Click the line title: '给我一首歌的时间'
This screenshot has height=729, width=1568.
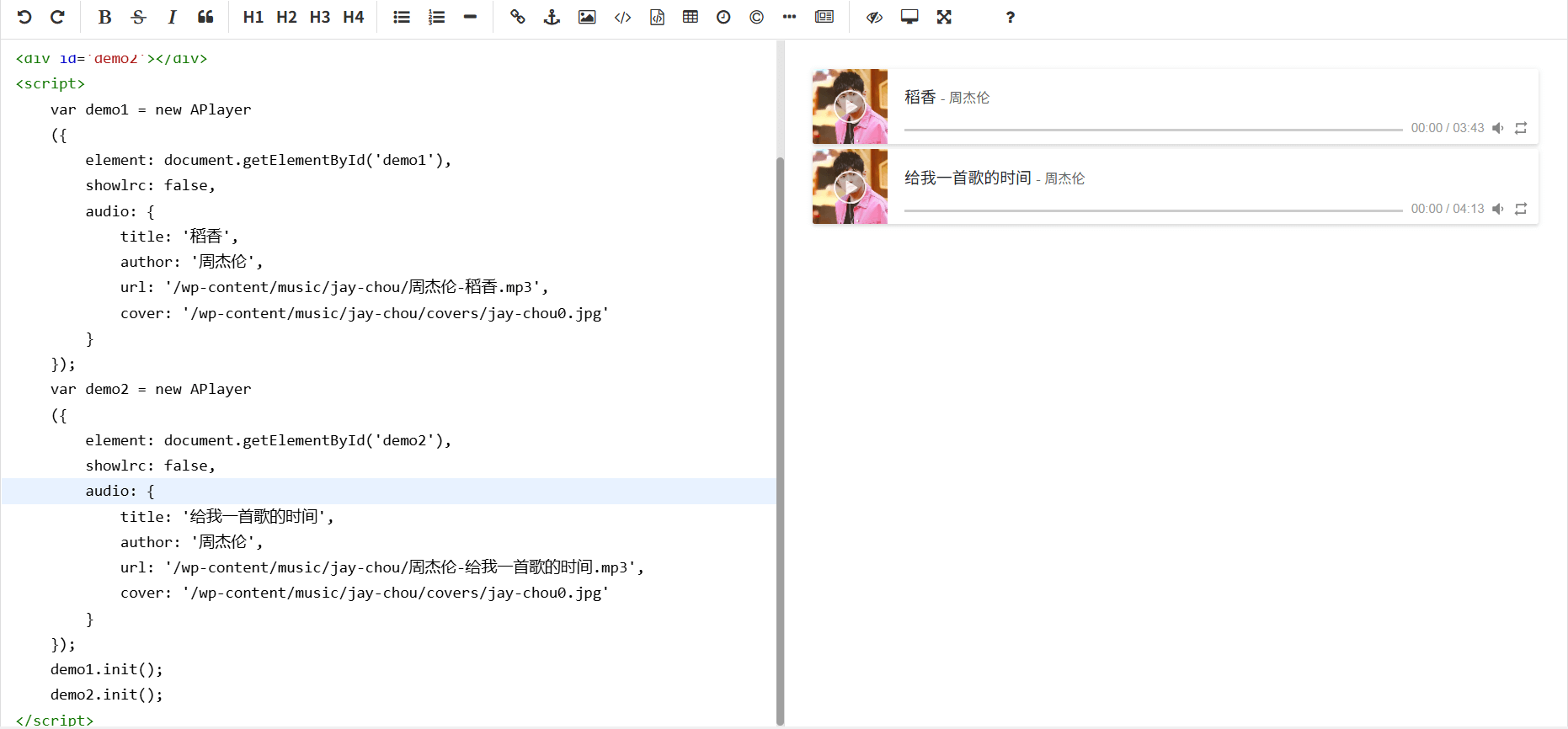click(x=227, y=517)
